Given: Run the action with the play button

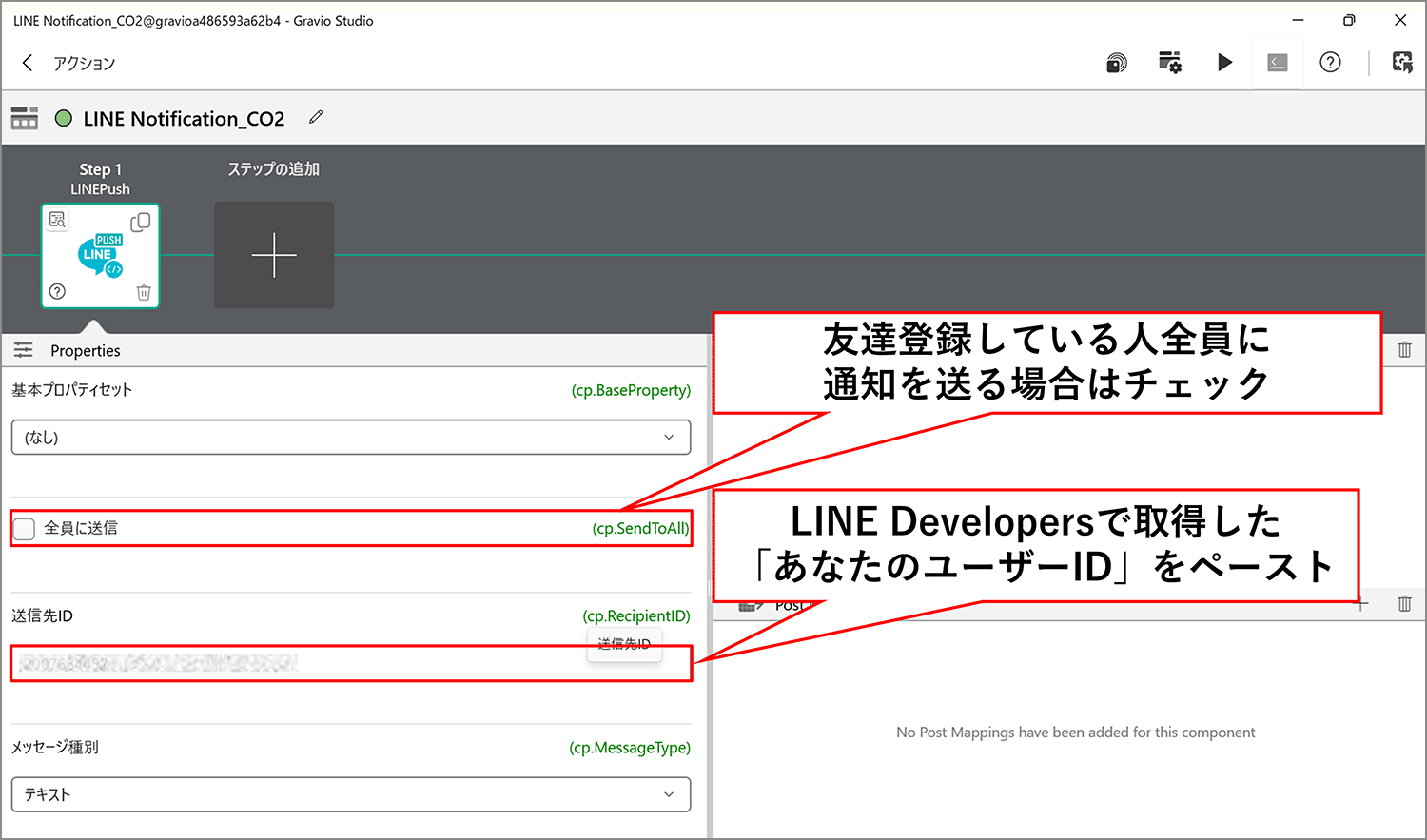Looking at the screenshot, I should click(x=1224, y=63).
